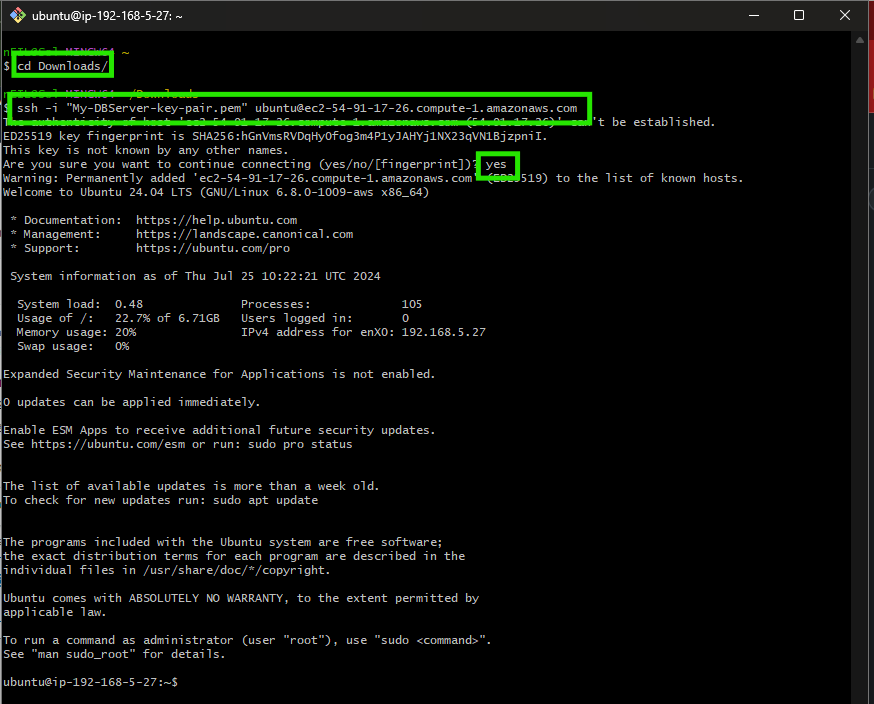Click the scrollbar down arrow
Image resolution: width=874 pixels, height=704 pixels.
(863, 693)
